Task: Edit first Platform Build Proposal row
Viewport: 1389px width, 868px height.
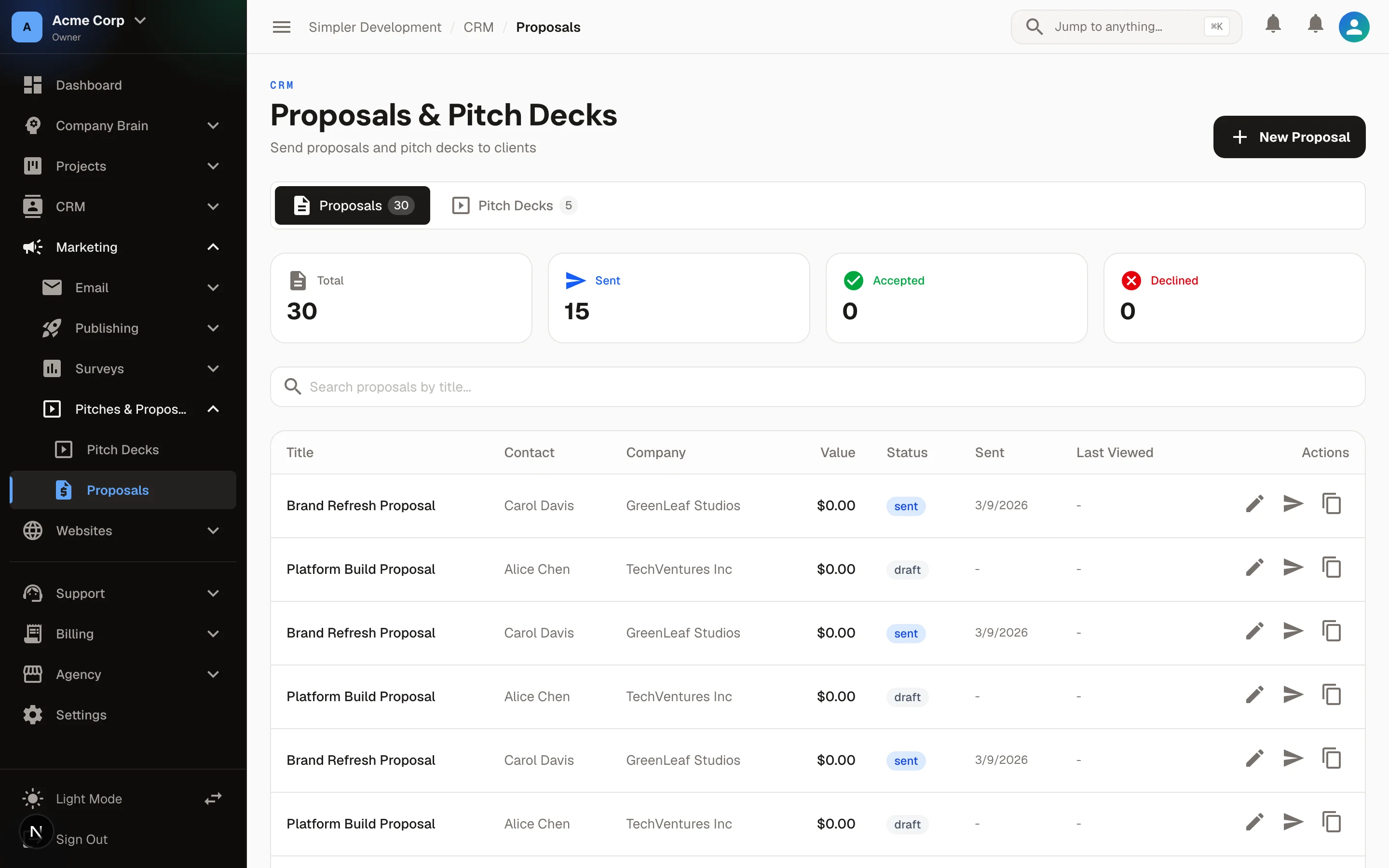Action: coord(1254,568)
